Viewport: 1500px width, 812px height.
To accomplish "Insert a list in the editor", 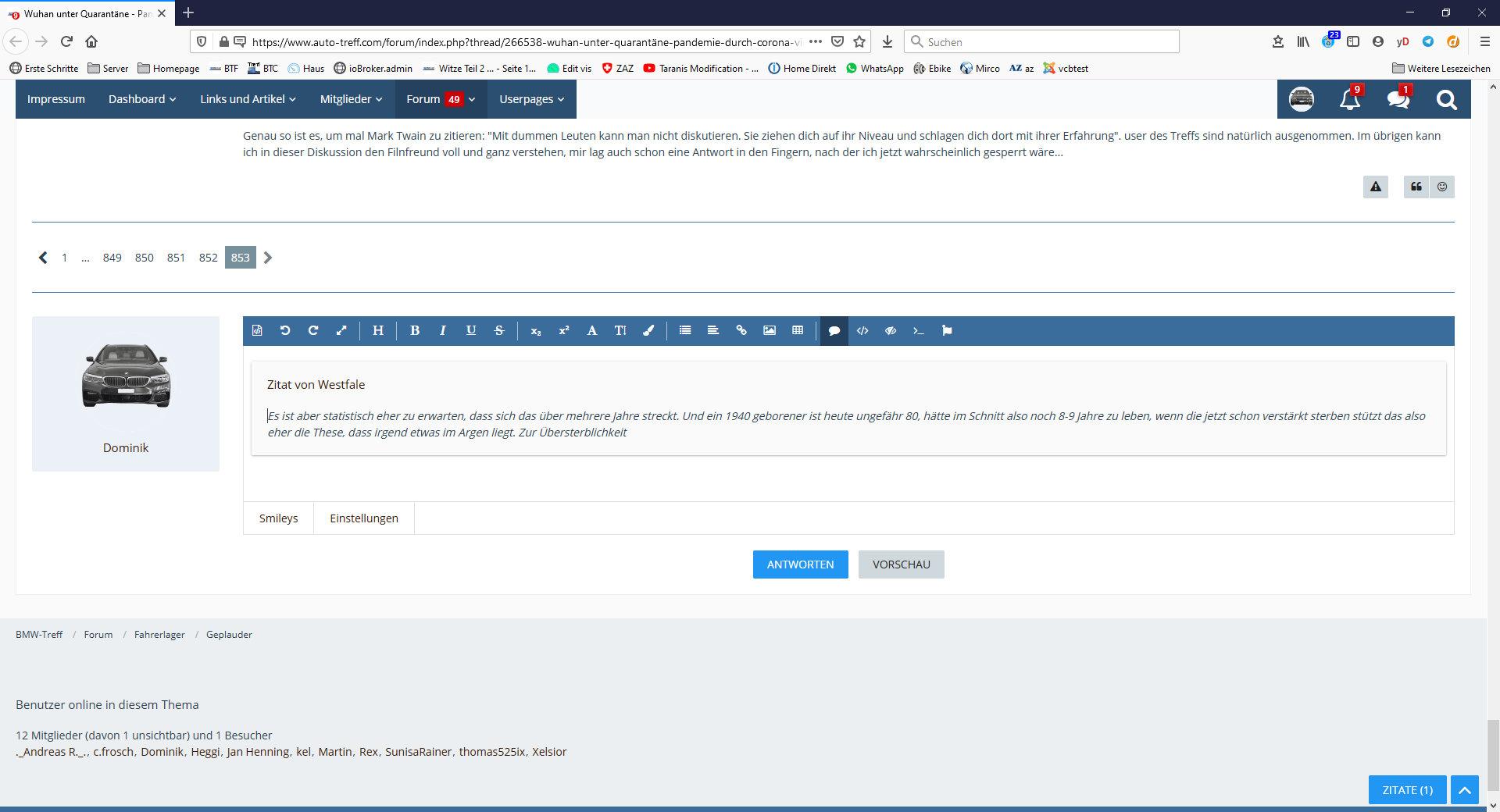I will tap(685, 330).
